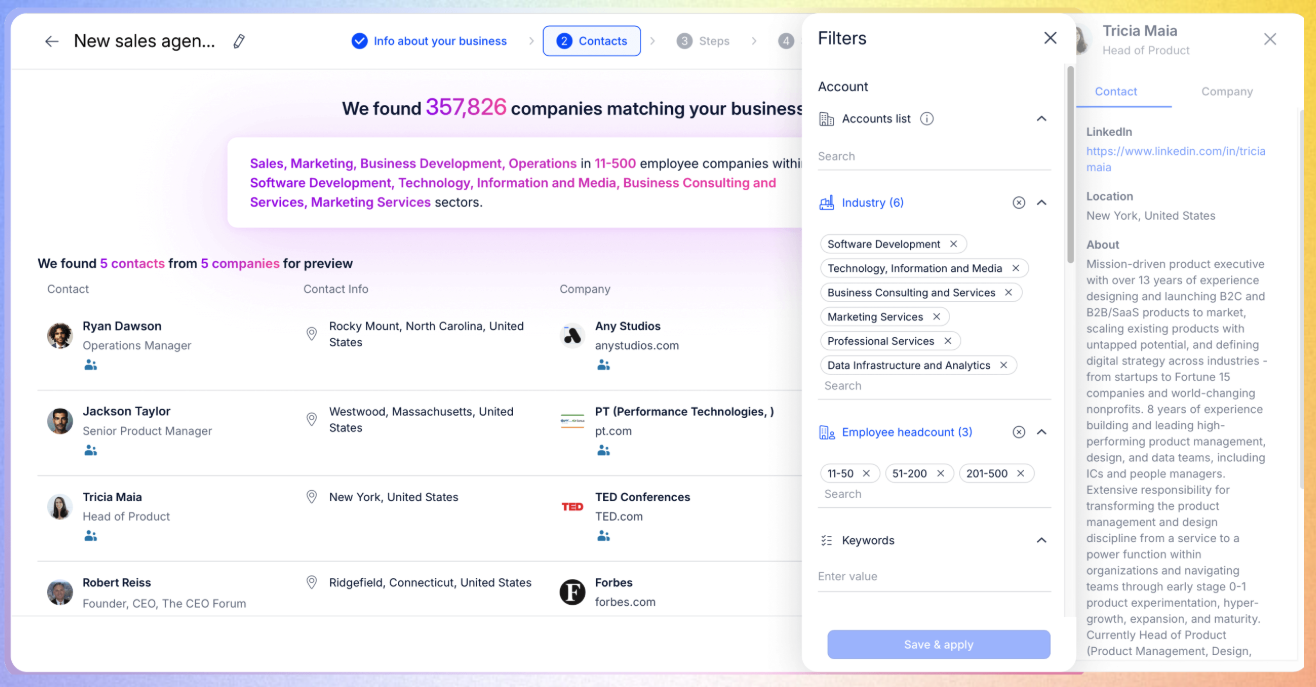Click the Accounts list info icon
The width and height of the screenshot is (1316, 687).
click(927, 118)
